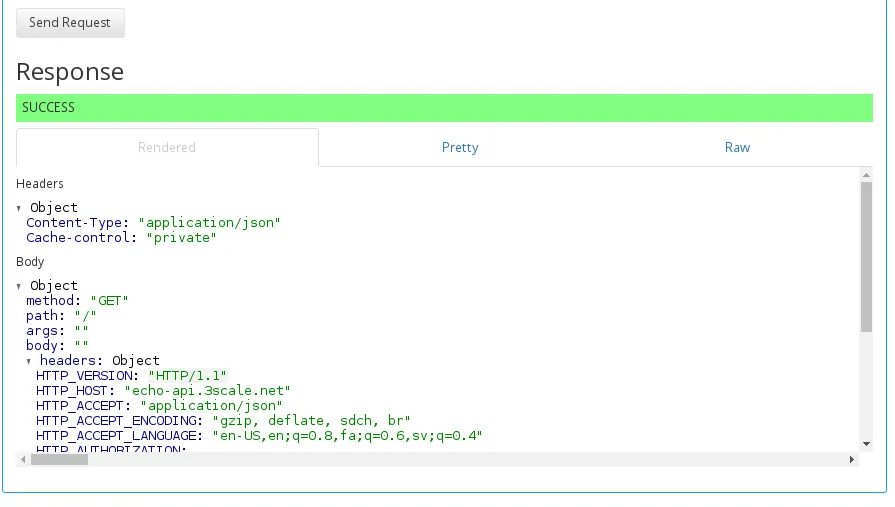895x507 pixels.
Task: Click the vertical scrollbar down arrow
Action: coord(866,444)
